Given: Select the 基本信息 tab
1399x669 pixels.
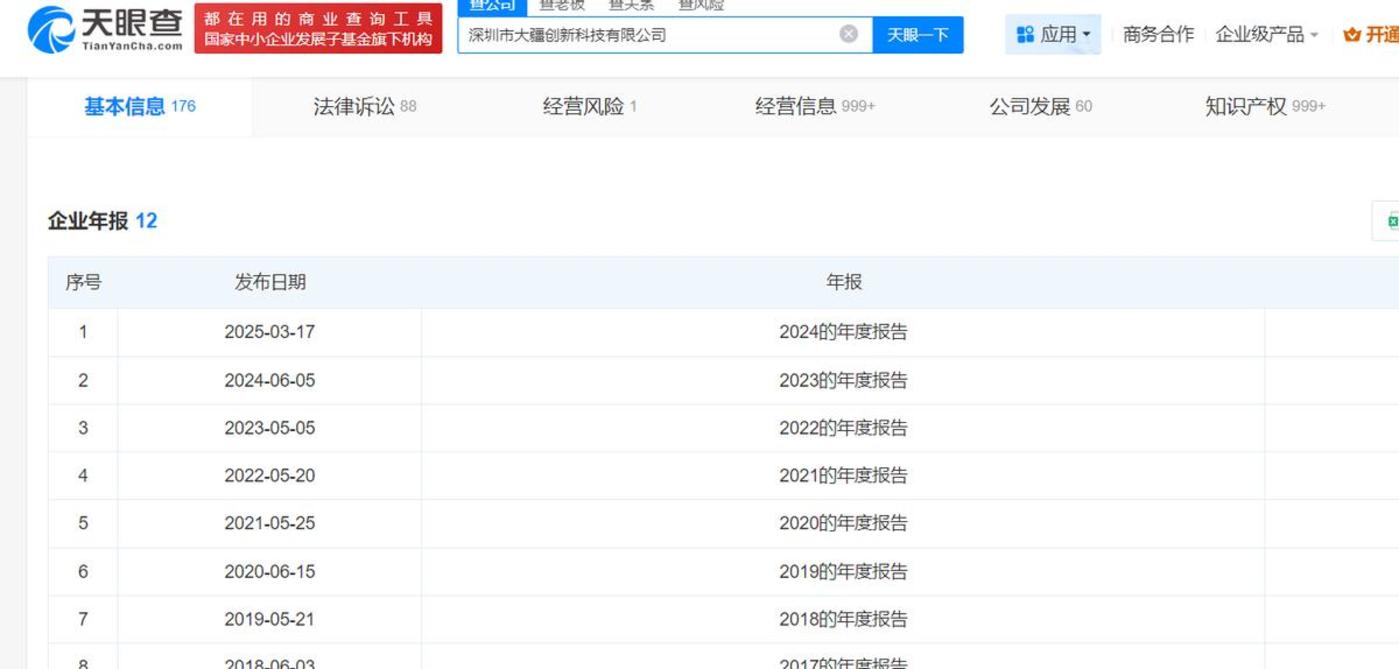Looking at the screenshot, I should [139, 106].
